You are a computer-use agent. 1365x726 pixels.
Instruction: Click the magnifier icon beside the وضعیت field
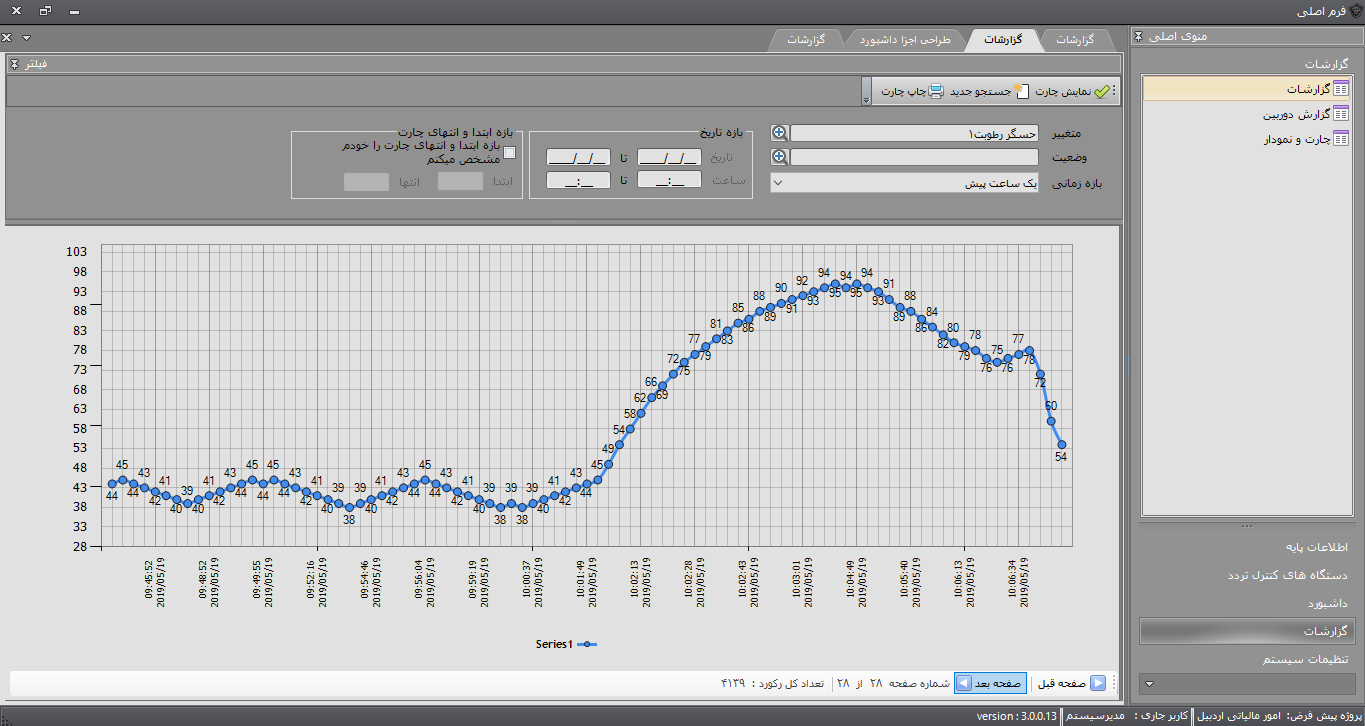coord(780,157)
